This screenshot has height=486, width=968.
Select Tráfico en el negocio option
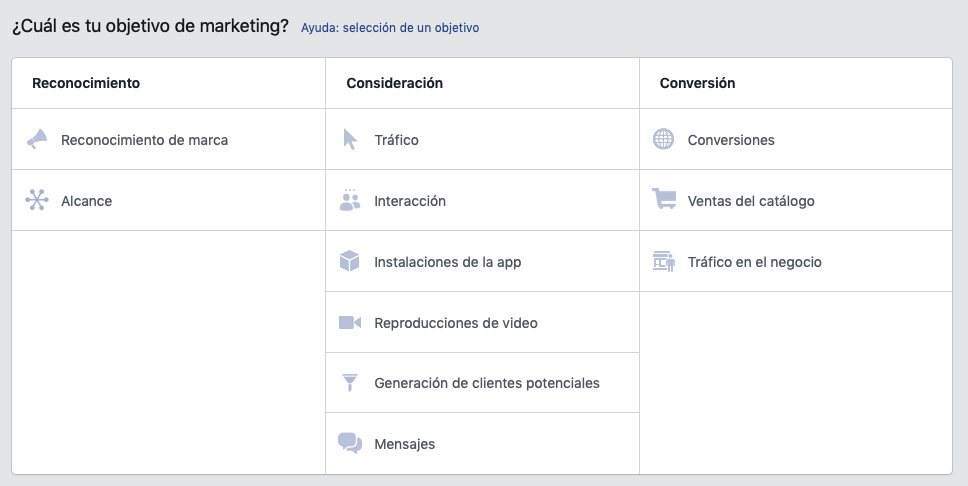tap(796, 261)
